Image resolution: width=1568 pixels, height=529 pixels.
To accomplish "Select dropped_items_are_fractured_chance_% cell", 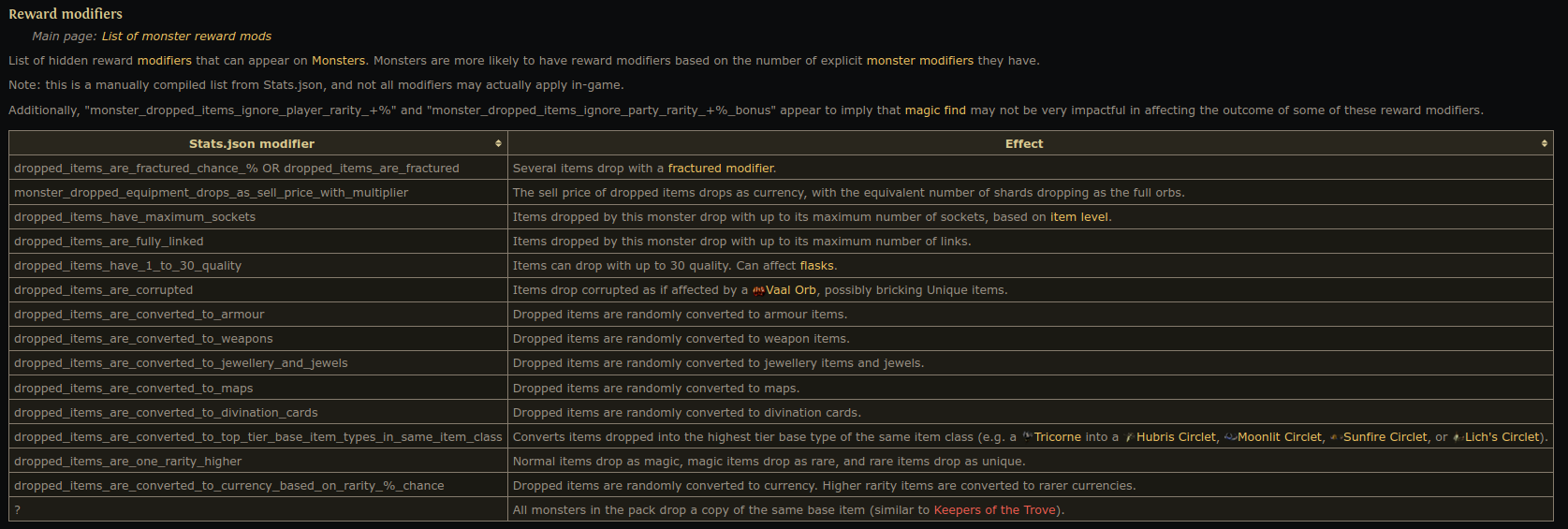I will coord(258,169).
